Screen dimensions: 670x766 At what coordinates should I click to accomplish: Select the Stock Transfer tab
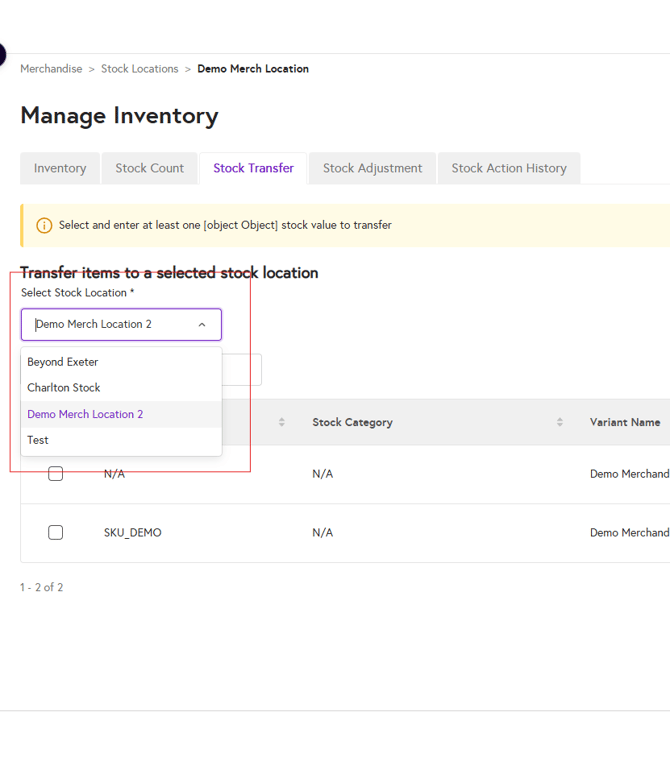pos(253,168)
